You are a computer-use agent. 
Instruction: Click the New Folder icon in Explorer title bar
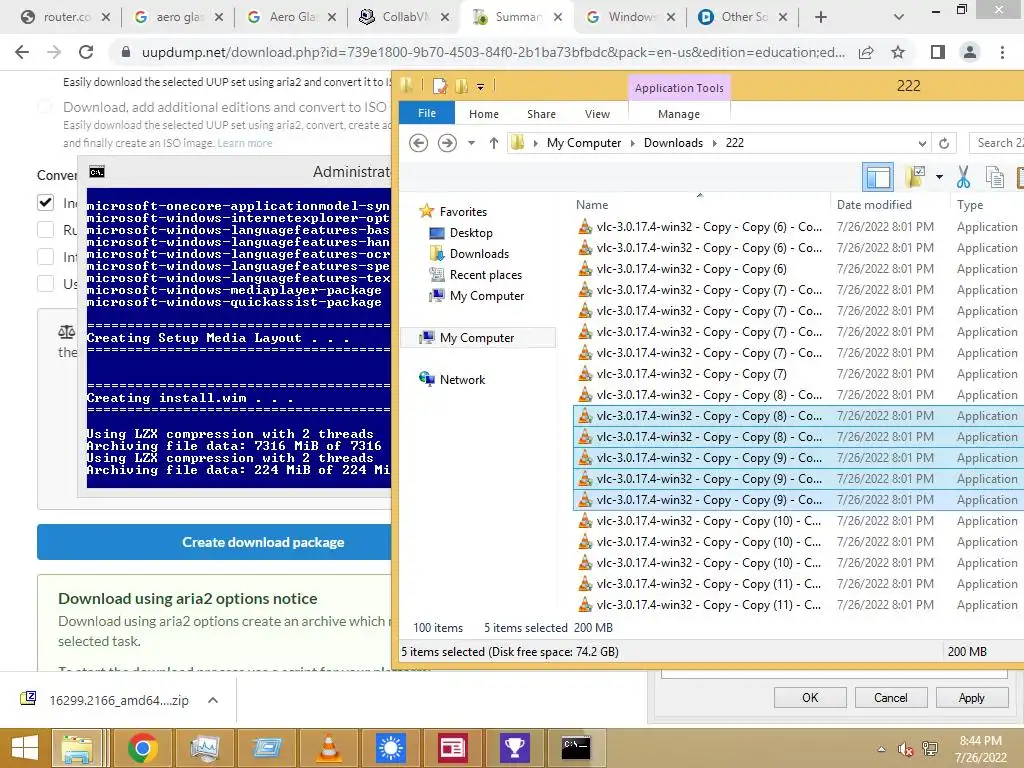click(x=461, y=86)
